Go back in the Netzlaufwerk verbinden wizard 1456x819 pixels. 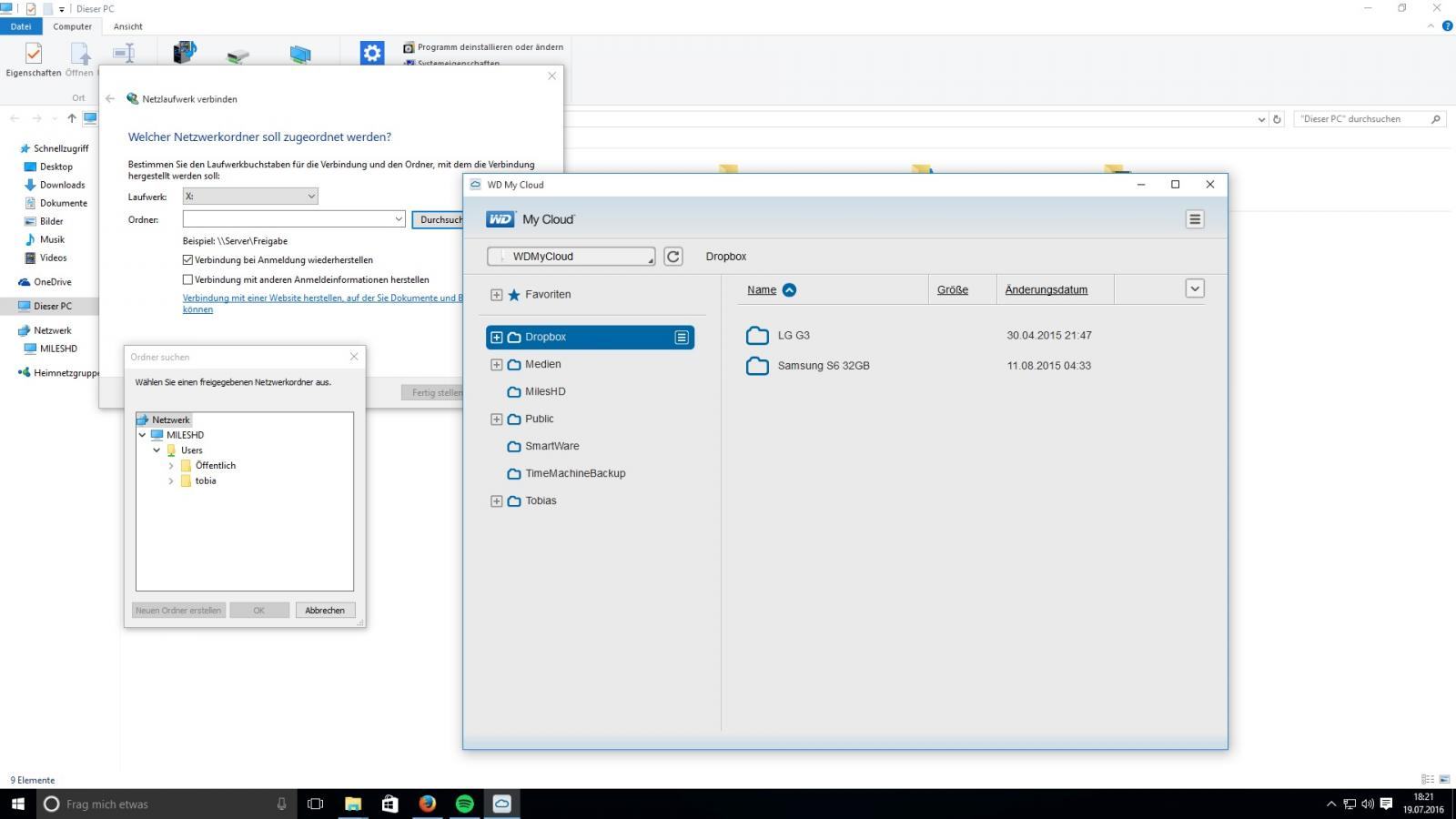[110, 99]
